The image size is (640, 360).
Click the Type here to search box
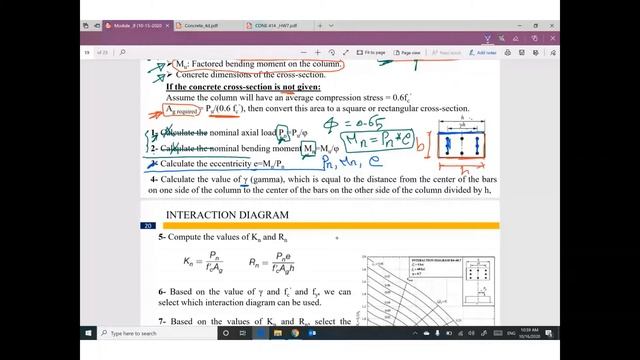click(157, 333)
